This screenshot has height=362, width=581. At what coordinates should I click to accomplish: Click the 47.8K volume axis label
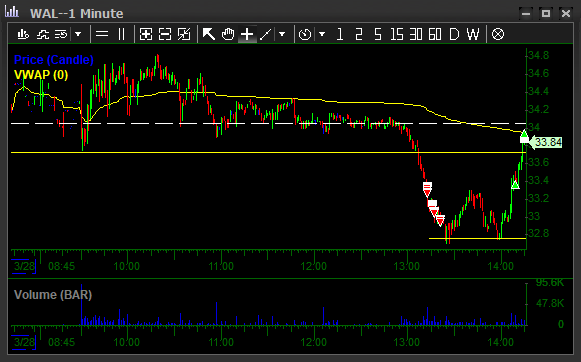click(550, 303)
